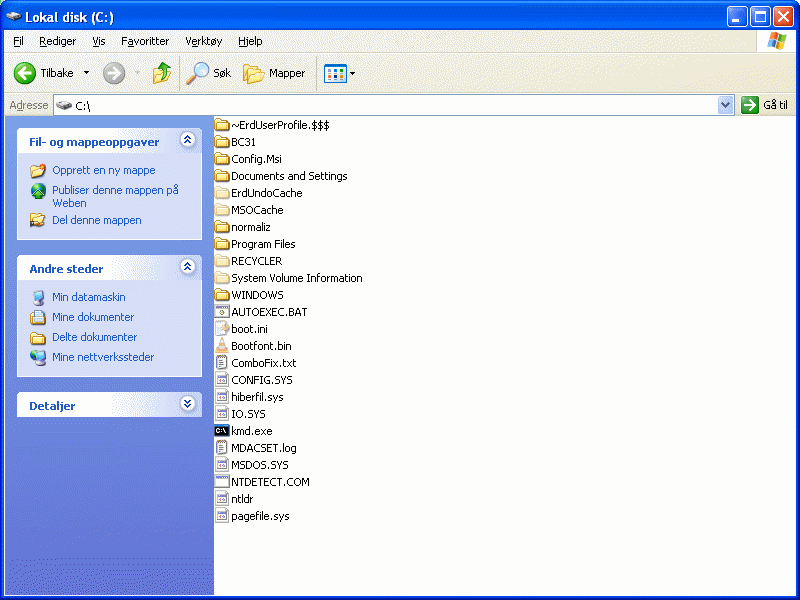800x600 pixels.
Task: Open the Views icon button
Action: (335, 73)
